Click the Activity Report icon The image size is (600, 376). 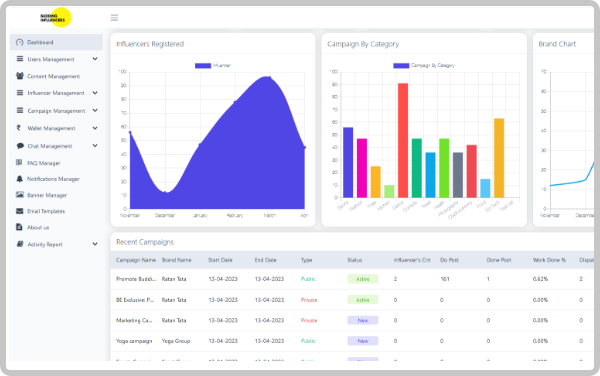tap(20, 244)
